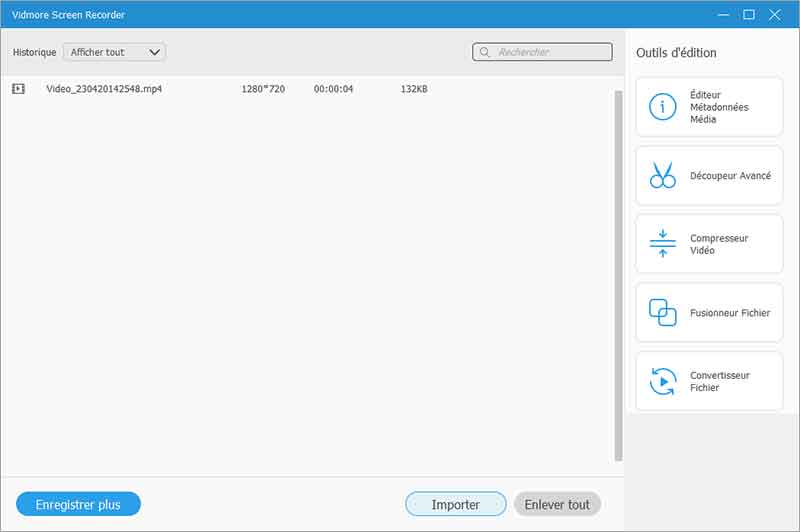Click the Enregistrer plus button
The width and height of the screenshot is (800, 532).
tap(78, 504)
